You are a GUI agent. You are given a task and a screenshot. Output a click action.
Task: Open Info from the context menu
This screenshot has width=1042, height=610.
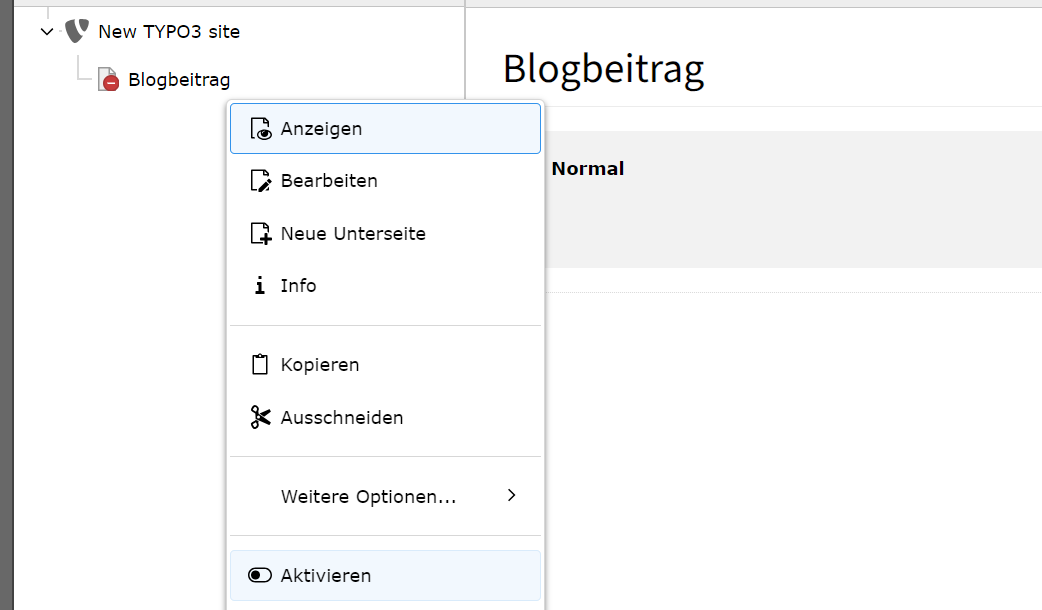pos(385,286)
